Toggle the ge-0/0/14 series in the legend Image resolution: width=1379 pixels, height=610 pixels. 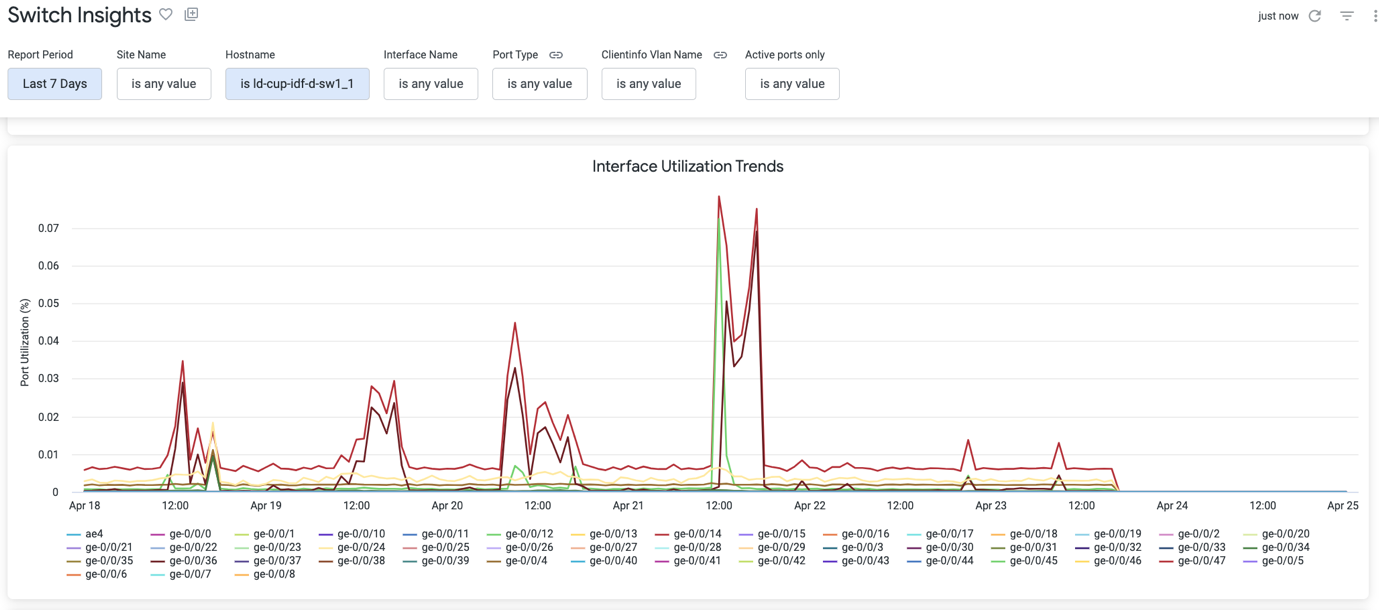(x=697, y=534)
